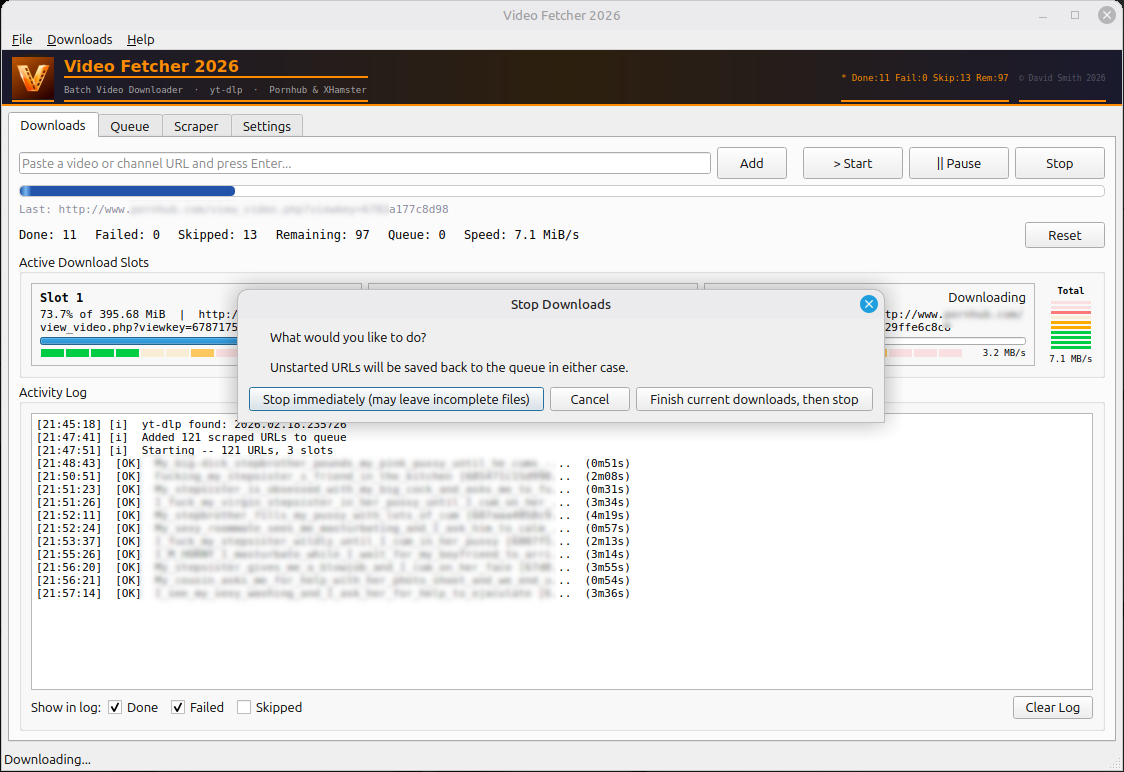Maximize the Video Fetcher window

point(1075,15)
